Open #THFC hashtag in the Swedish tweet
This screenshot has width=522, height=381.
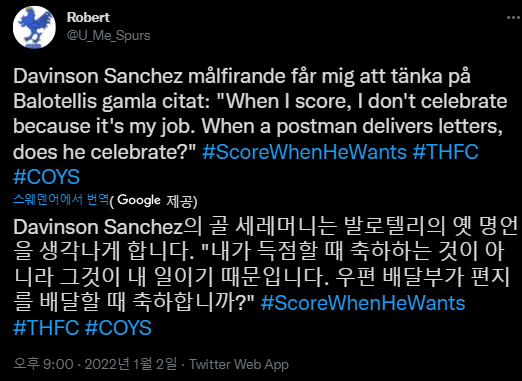(x=446, y=152)
